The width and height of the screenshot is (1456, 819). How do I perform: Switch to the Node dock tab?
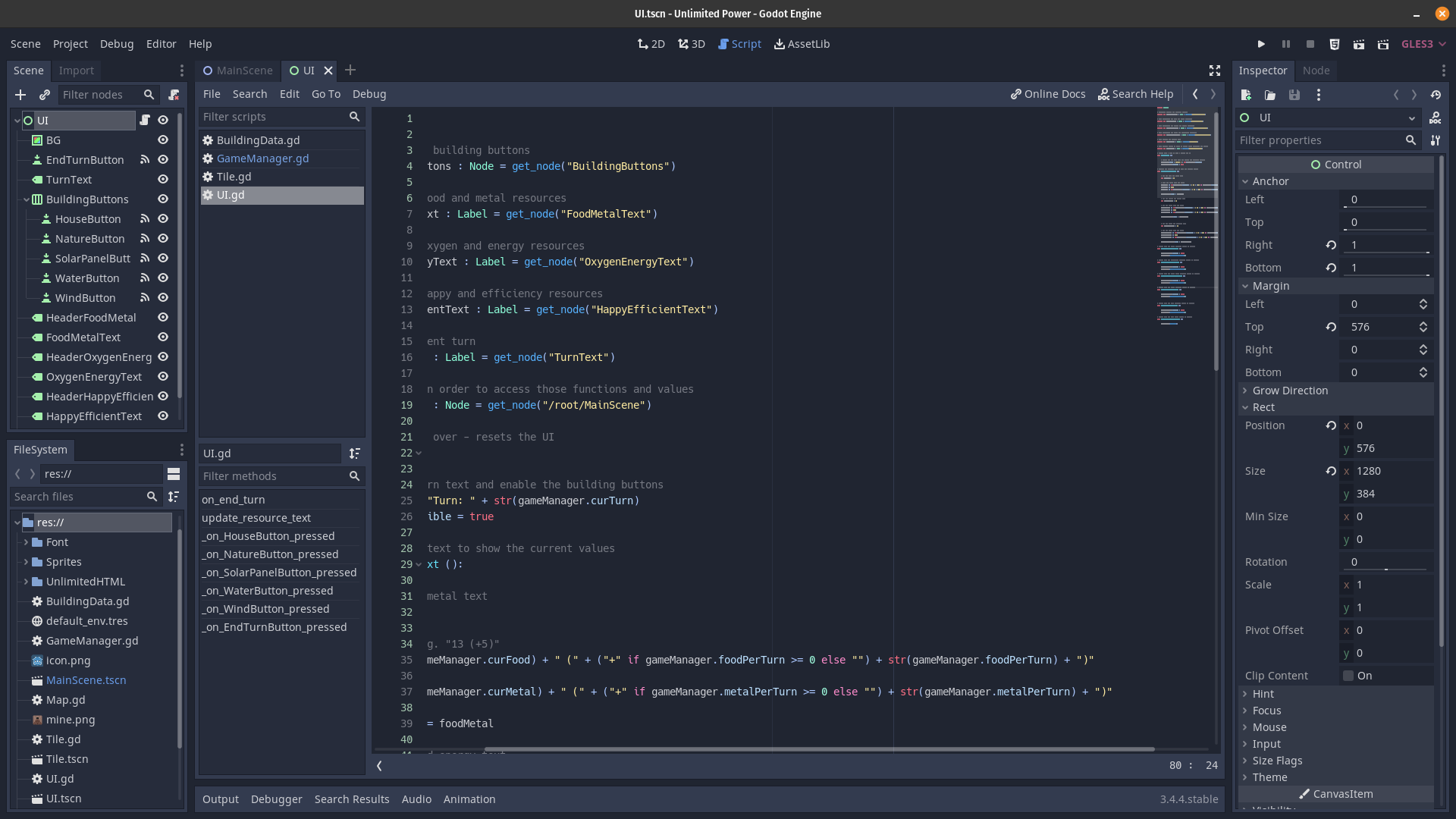click(1316, 71)
